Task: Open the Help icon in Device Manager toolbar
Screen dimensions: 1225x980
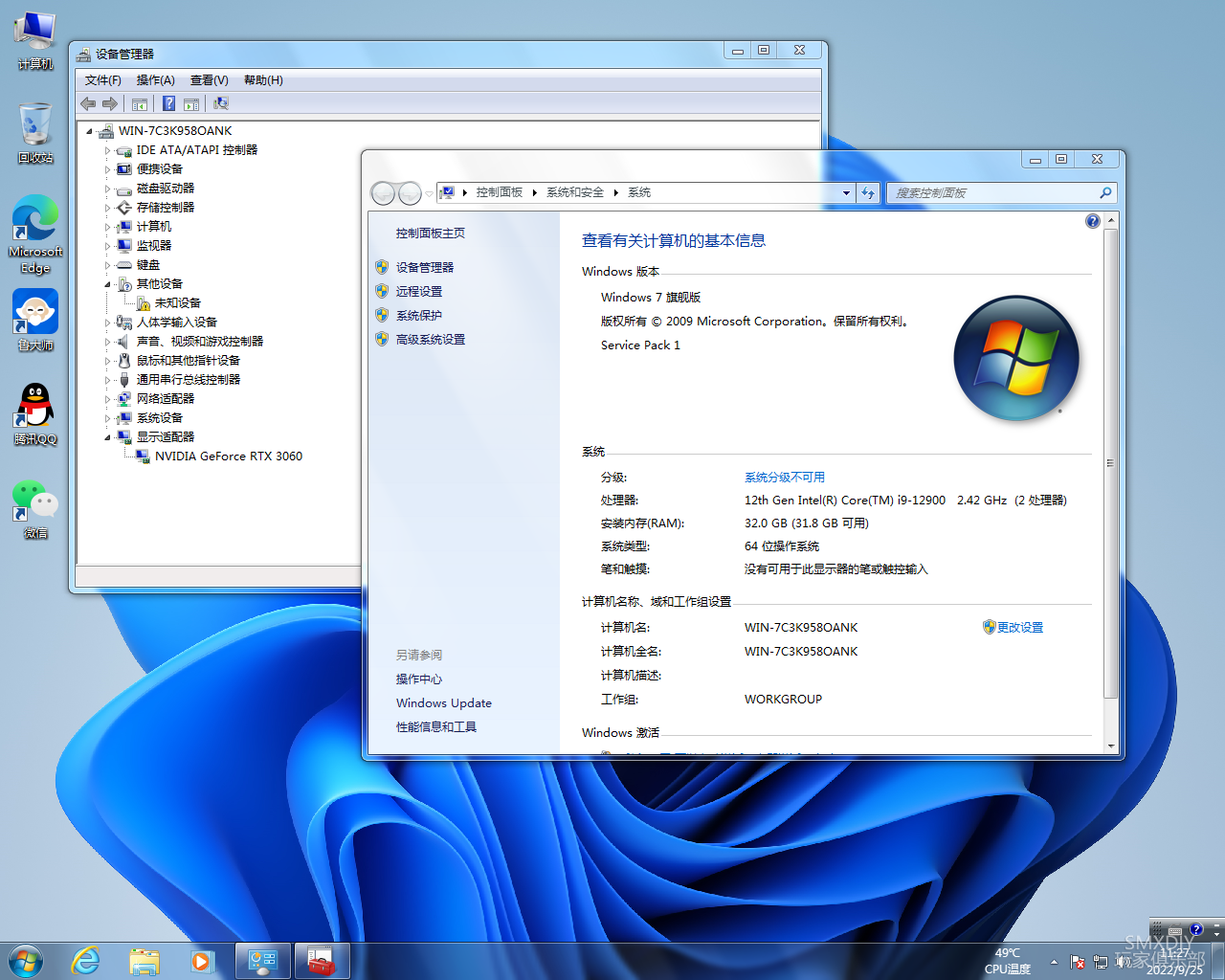Action: point(168,103)
